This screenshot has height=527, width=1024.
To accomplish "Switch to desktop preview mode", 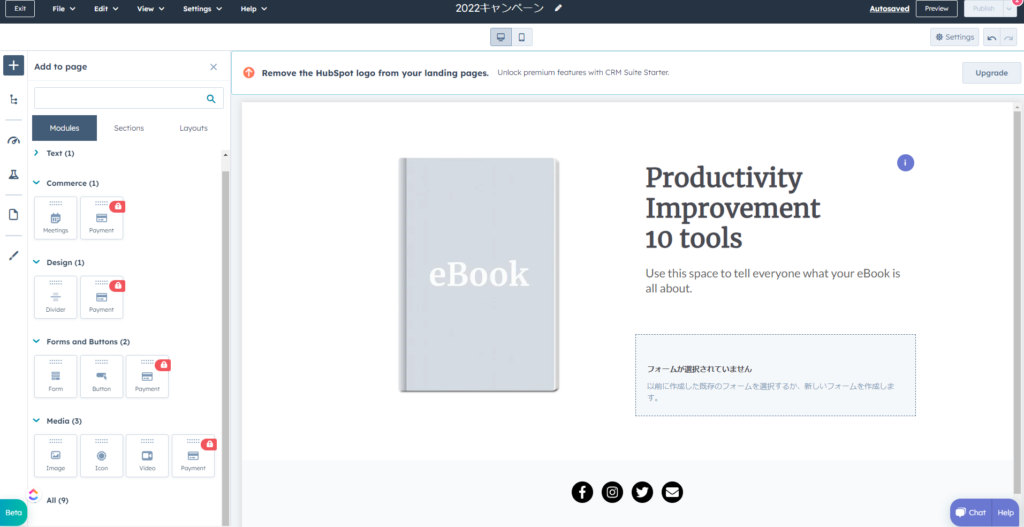I will point(501,37).
